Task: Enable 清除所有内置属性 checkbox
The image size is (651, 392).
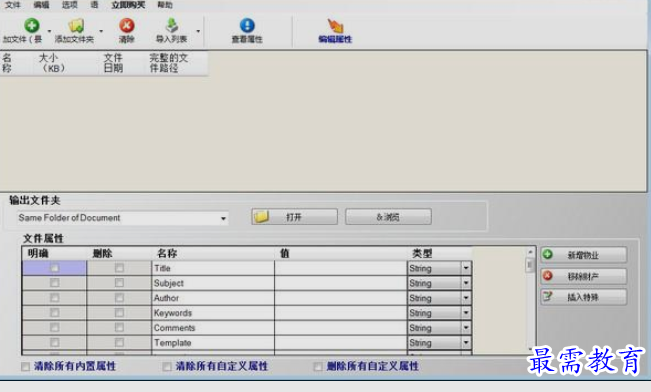Action: [x=25, y=366]
